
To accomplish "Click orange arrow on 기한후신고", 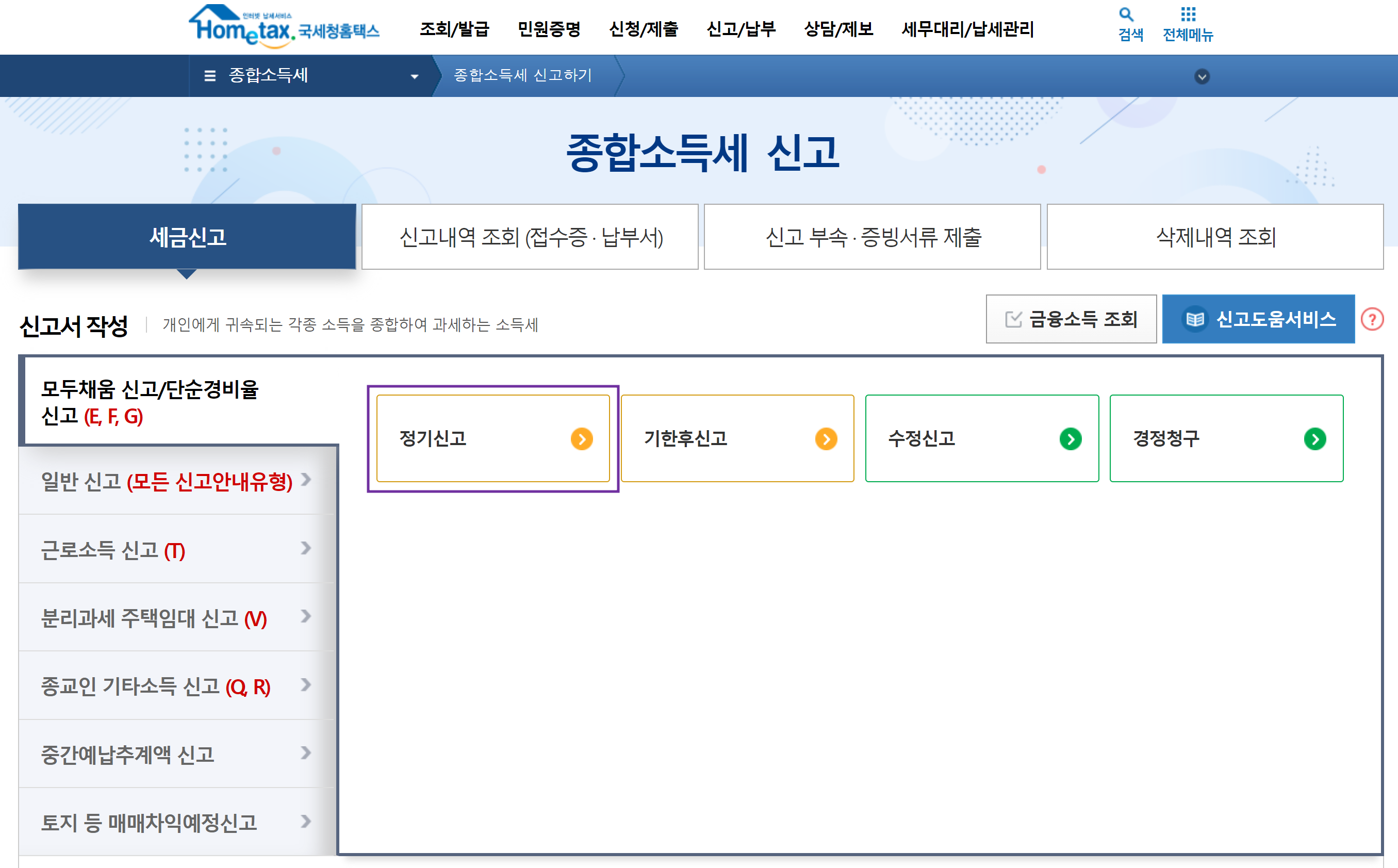I will 826,439.
